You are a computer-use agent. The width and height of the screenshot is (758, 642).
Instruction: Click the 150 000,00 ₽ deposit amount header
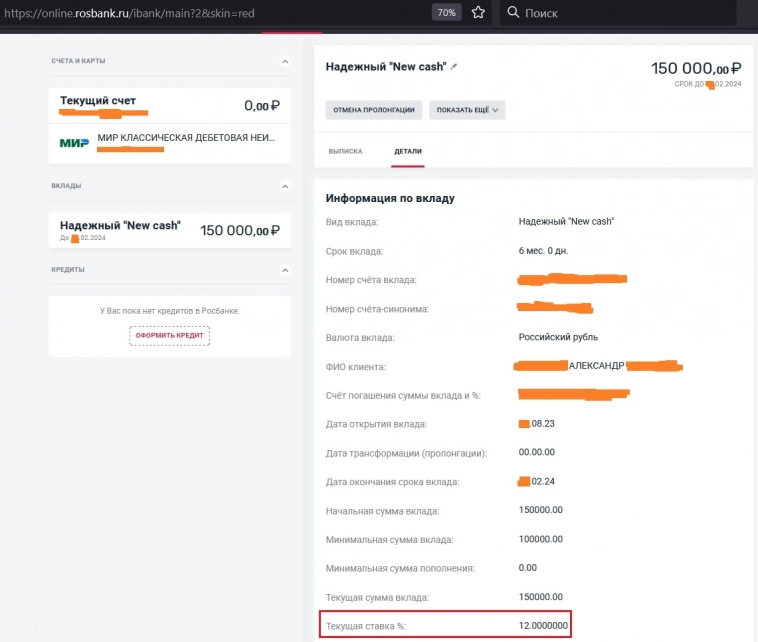coord(696,68)
